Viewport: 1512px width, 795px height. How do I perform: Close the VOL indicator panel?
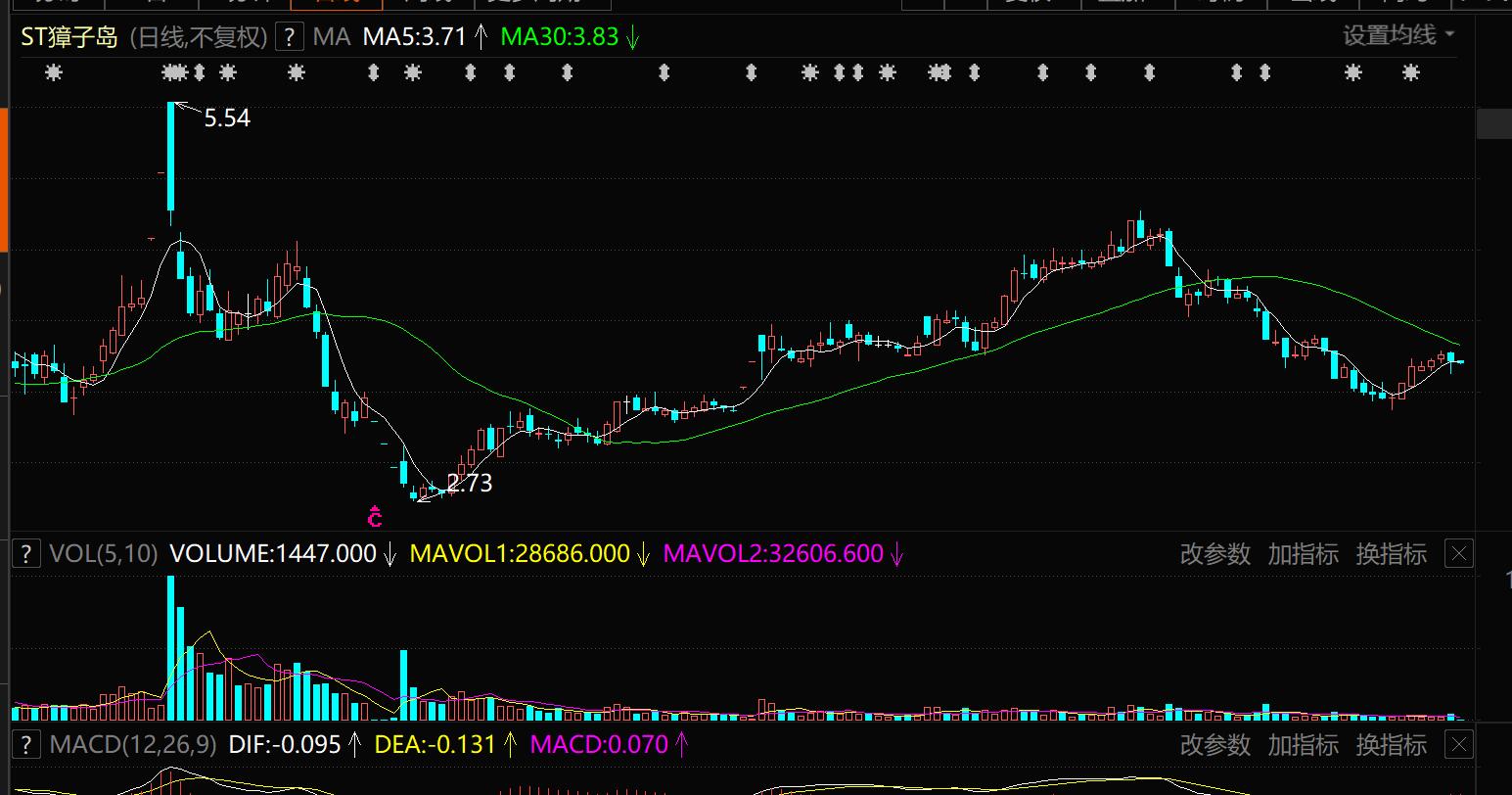tap(1458, 553)
